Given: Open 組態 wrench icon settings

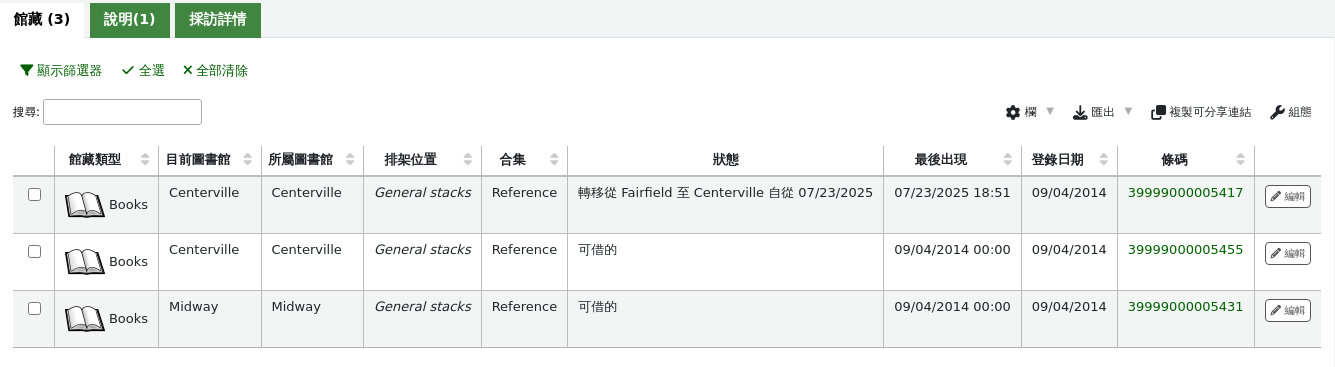Looking at the screenshot, I should pyautogui.click(x=1277, y=112).
